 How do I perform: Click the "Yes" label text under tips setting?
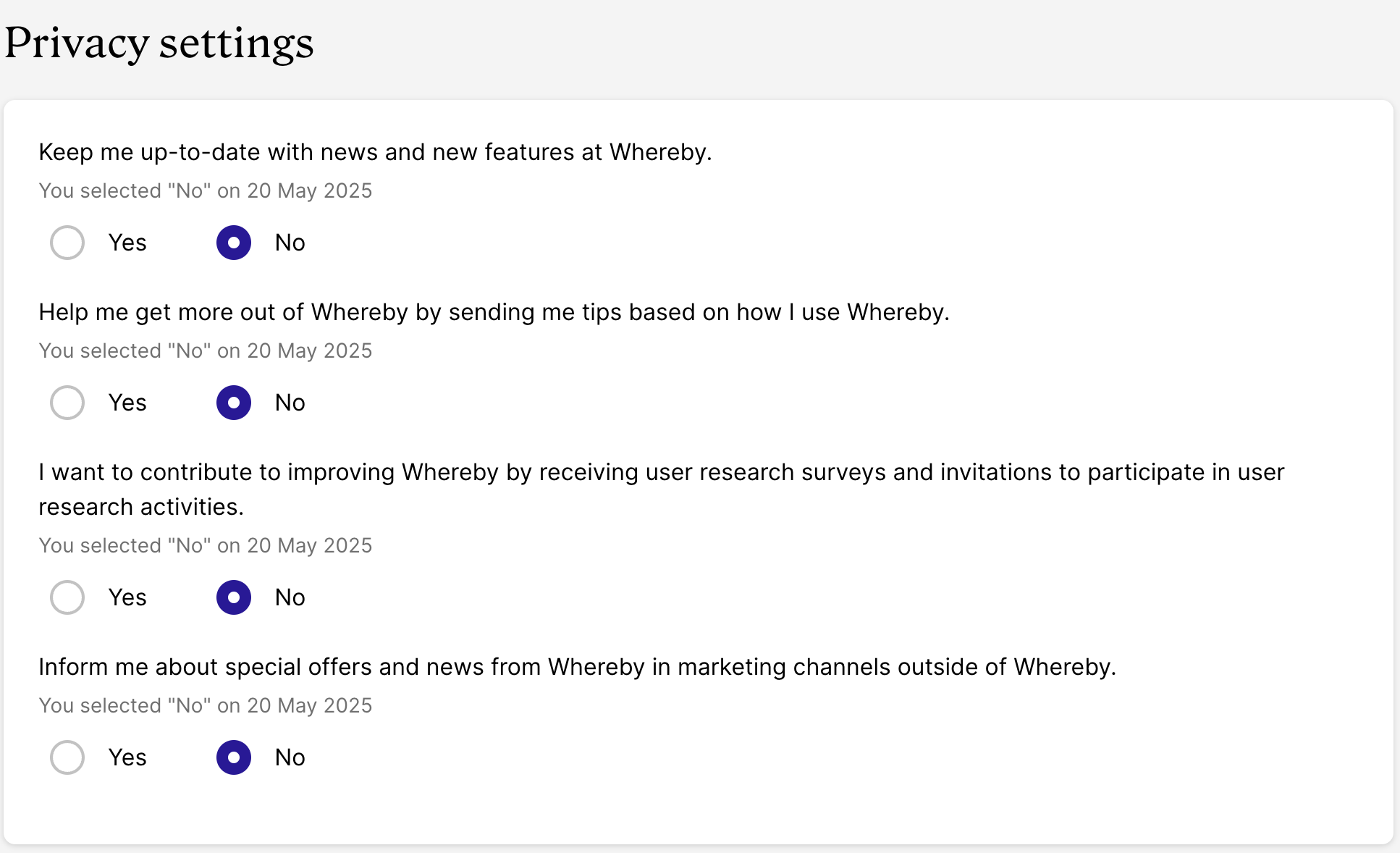click(x=127, y=403)
